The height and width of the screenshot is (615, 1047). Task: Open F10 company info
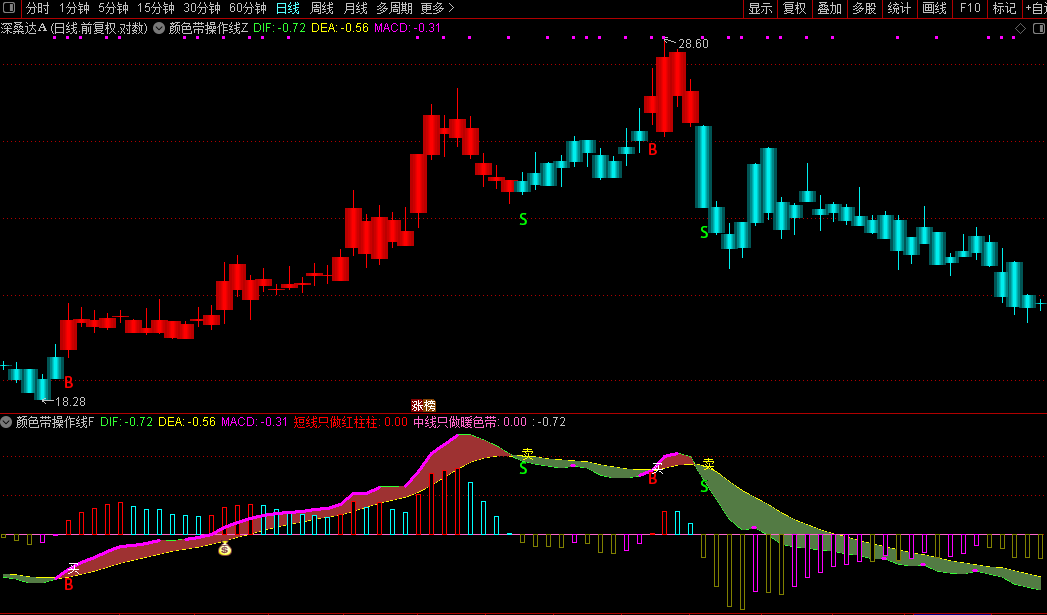click(x=970, y=8)
